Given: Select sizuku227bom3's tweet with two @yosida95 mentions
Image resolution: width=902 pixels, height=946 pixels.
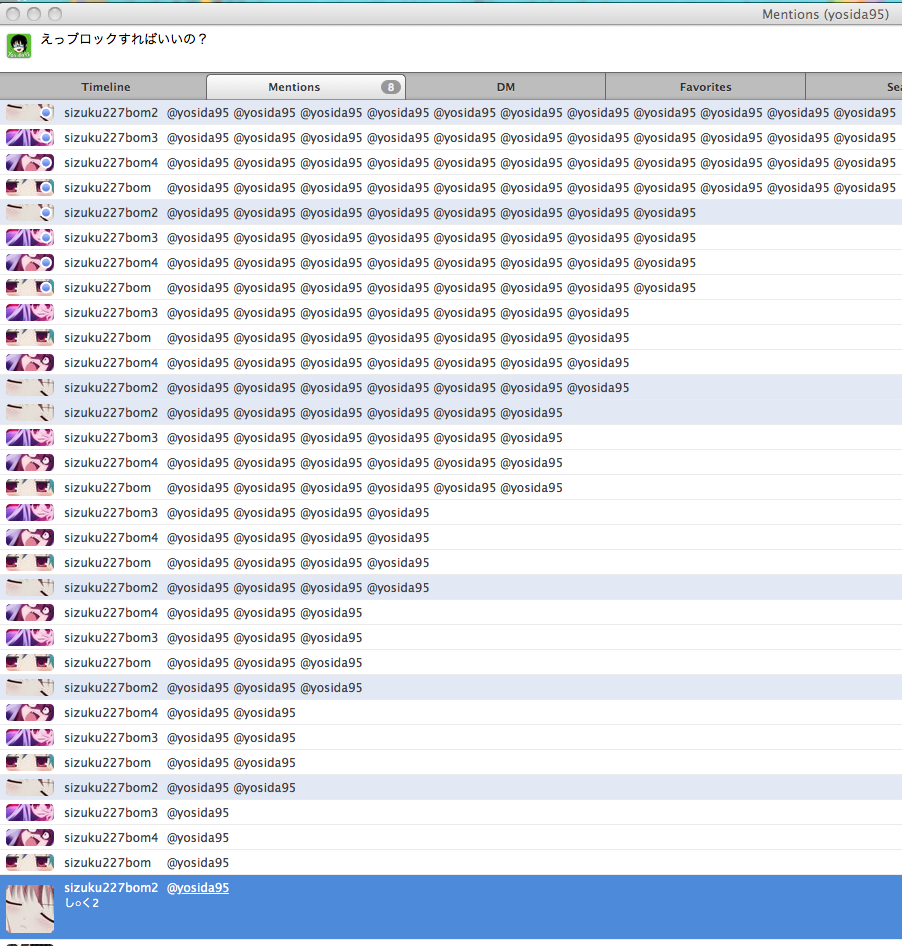Looking at the screenshot, I should pos(400,738).
